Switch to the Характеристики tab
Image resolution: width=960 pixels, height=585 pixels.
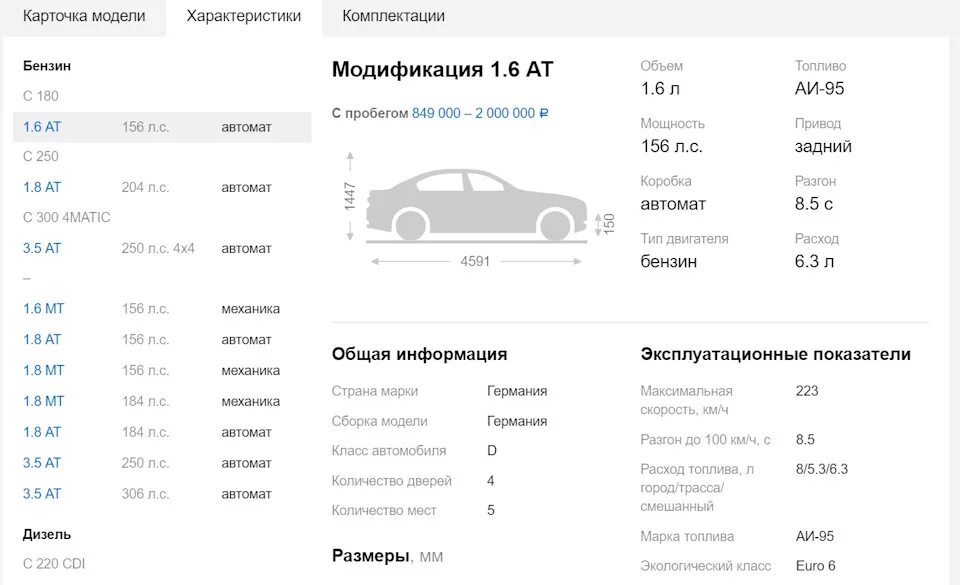coord(244,16)
